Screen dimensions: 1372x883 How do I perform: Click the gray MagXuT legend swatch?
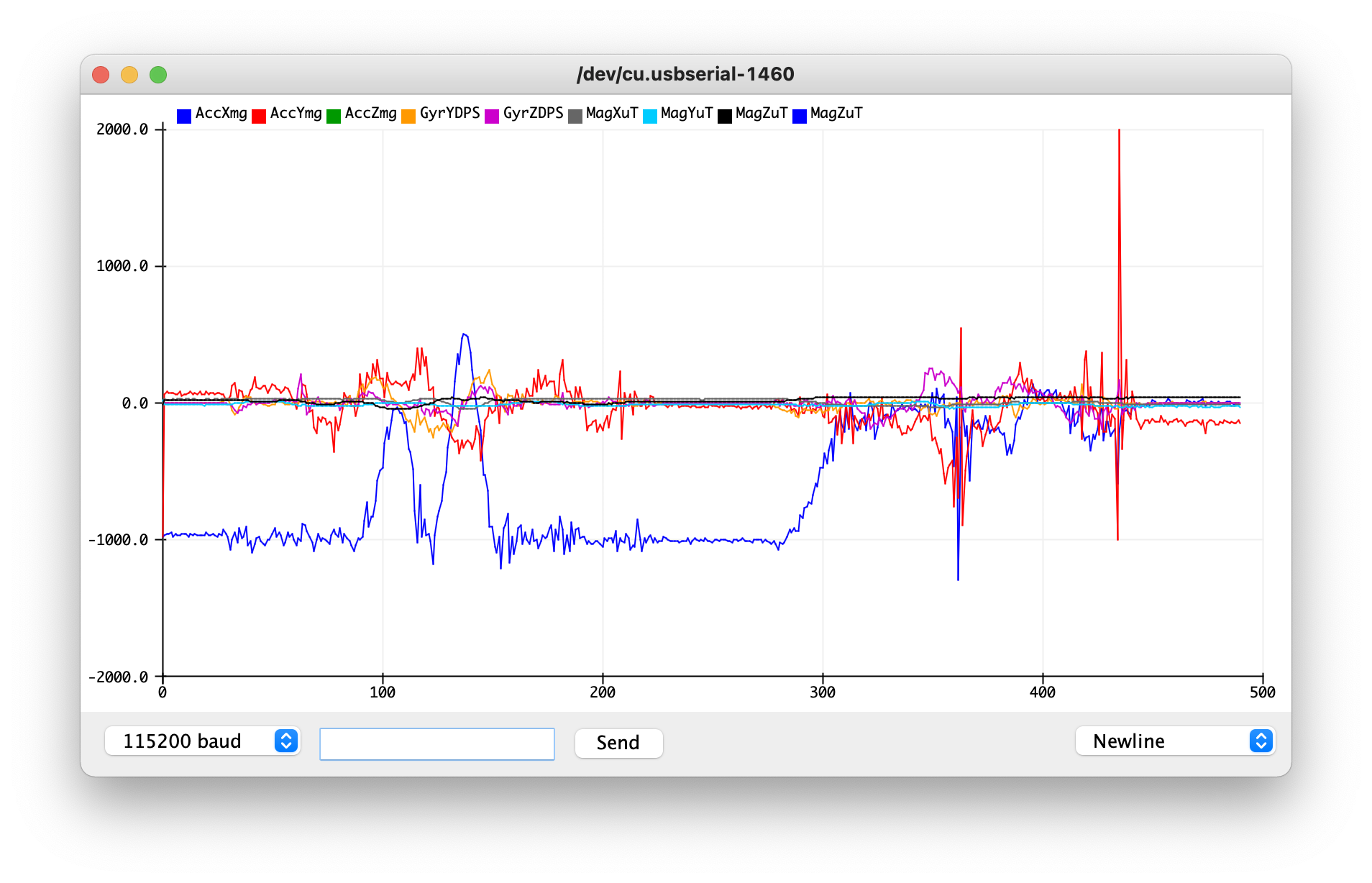coord(575,116)
